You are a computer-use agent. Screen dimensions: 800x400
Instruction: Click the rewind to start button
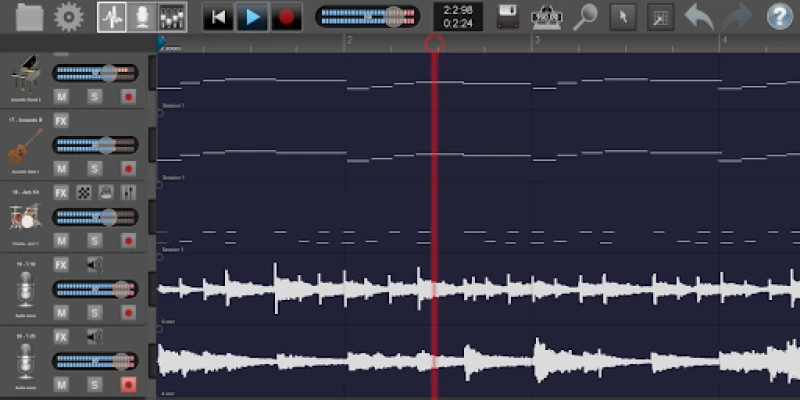pos(217,16)
